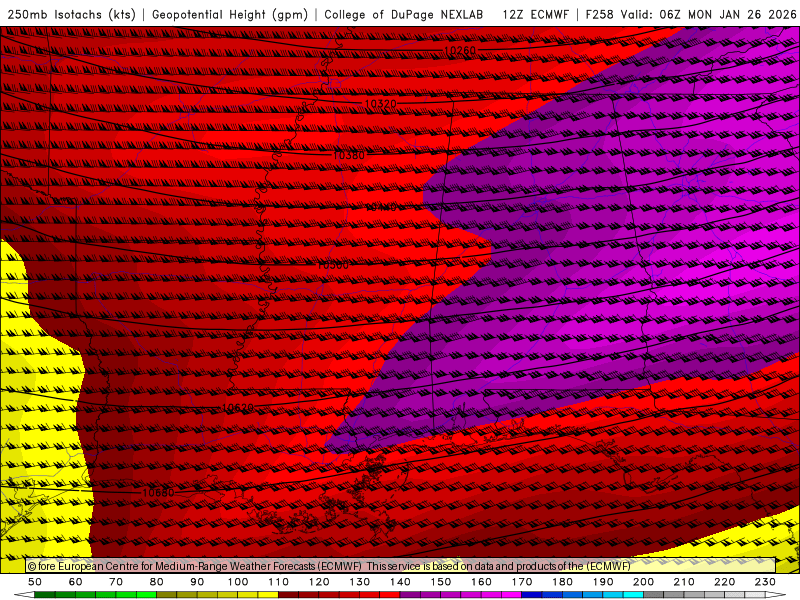Image resolution: width=800 pixels, height=600 pixels.
Task: Click the 130 value on color scale
Action: tap(360, 582)
